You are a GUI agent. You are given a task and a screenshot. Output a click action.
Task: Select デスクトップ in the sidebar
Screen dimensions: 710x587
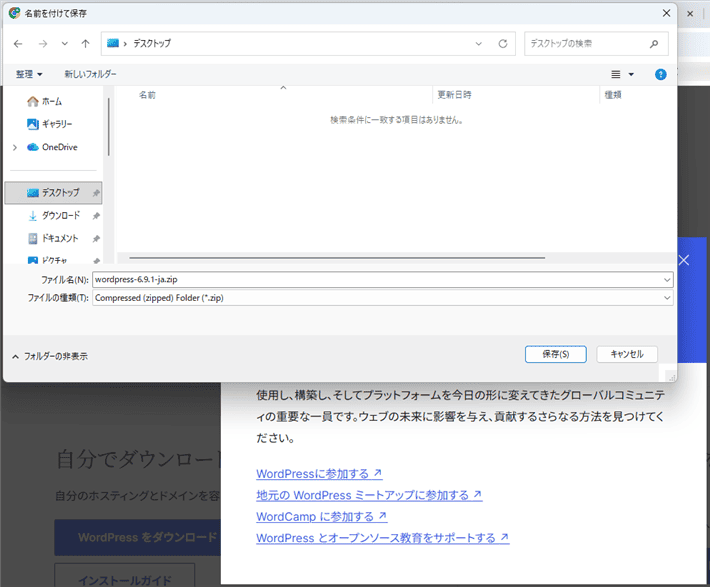[53, 193]
